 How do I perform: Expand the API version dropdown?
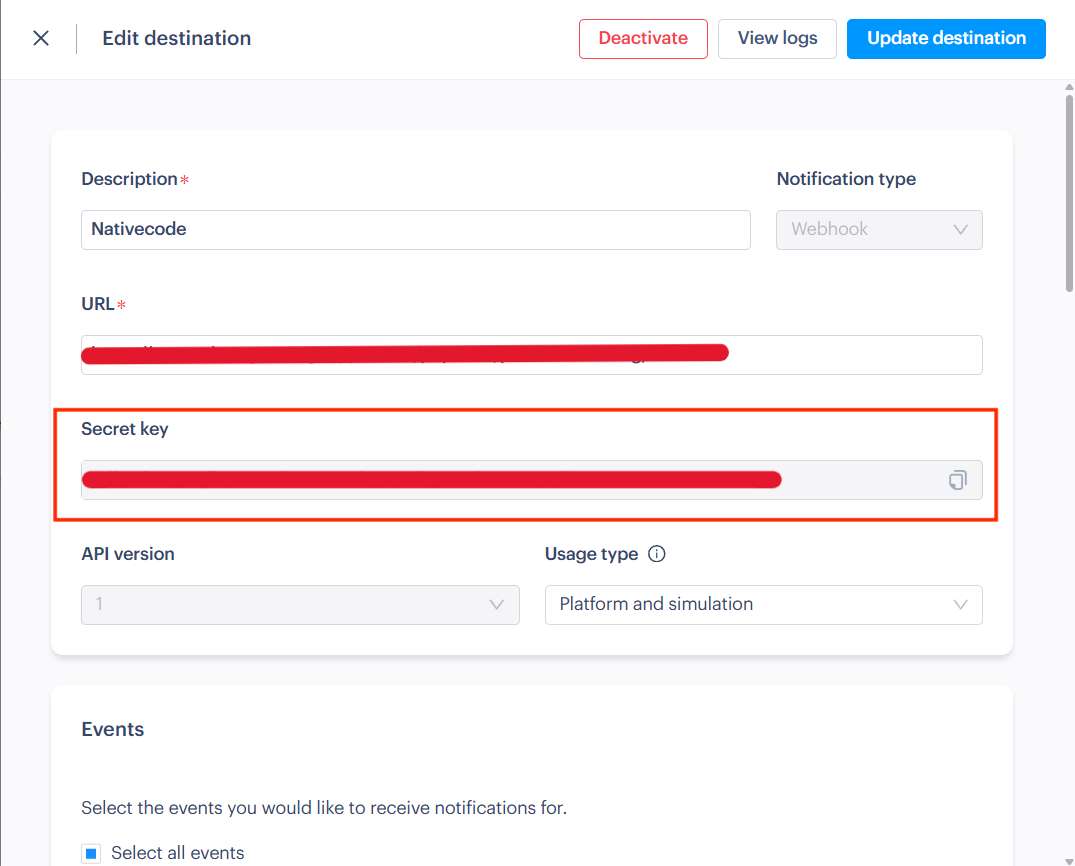click(x=300, y=605)
